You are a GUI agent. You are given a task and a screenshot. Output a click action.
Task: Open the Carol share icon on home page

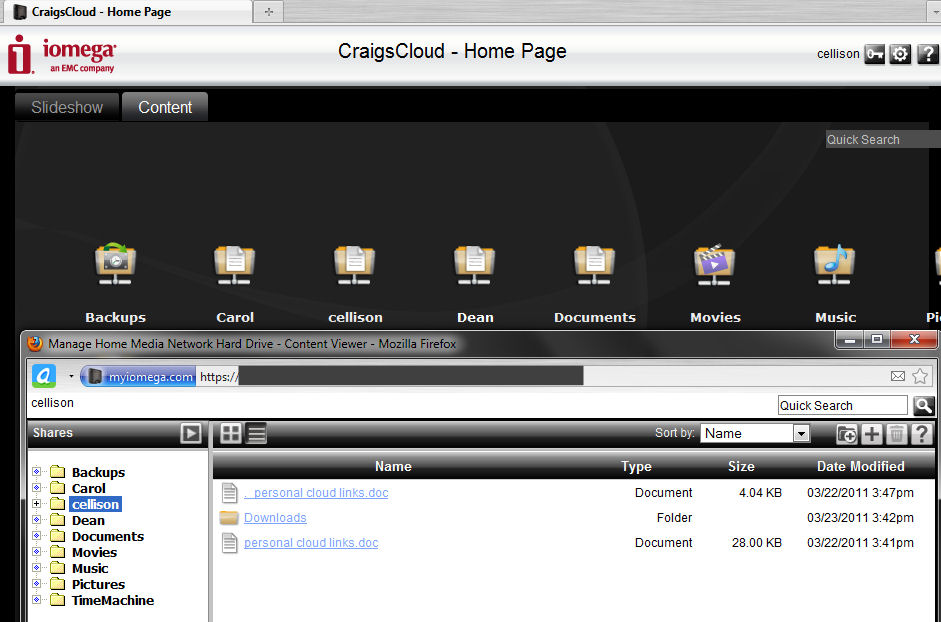click(x=235, y=264)
